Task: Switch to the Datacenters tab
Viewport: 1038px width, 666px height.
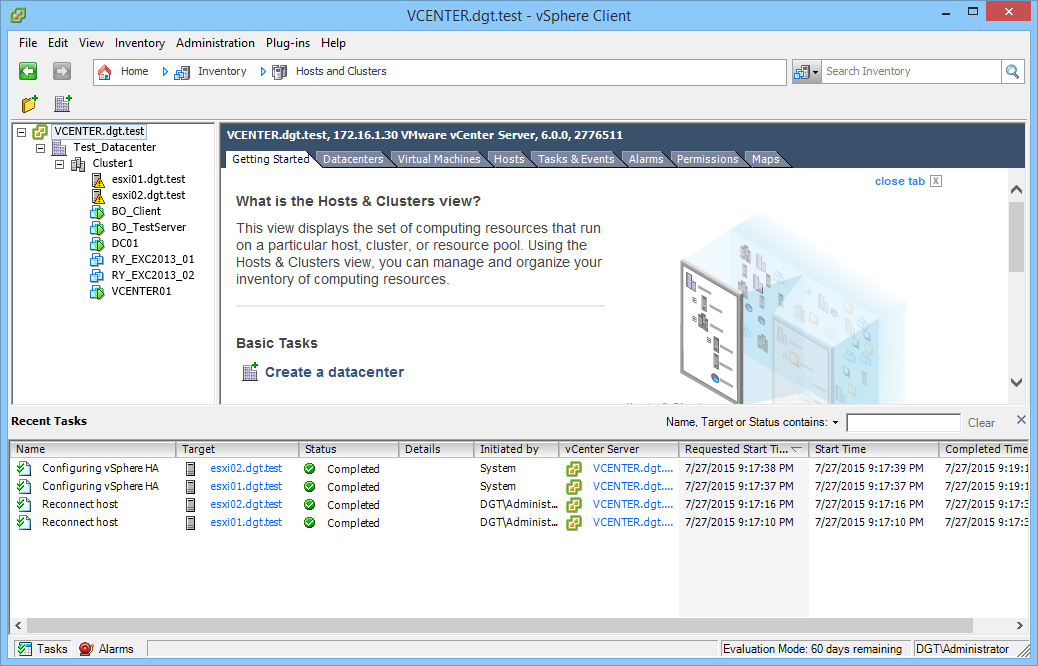Action: pos(353,160)
